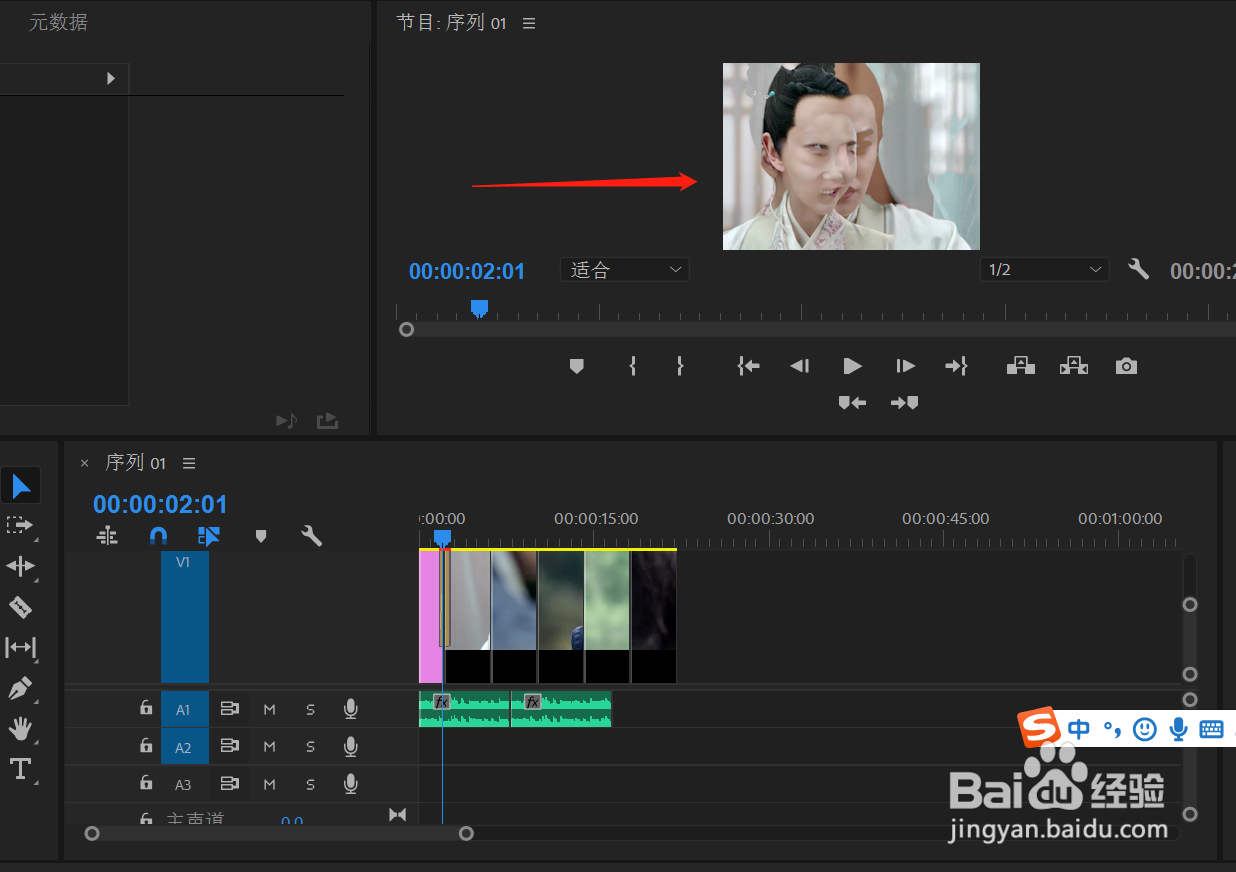Toggle insert sequences as nests icon

pyautogui.click(x=107, y=536)
